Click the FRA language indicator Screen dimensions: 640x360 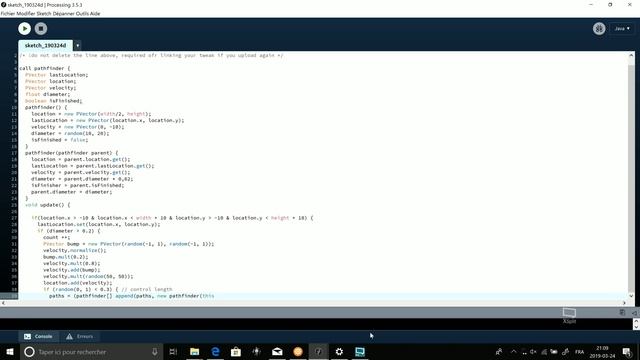[x=579, y=351]
